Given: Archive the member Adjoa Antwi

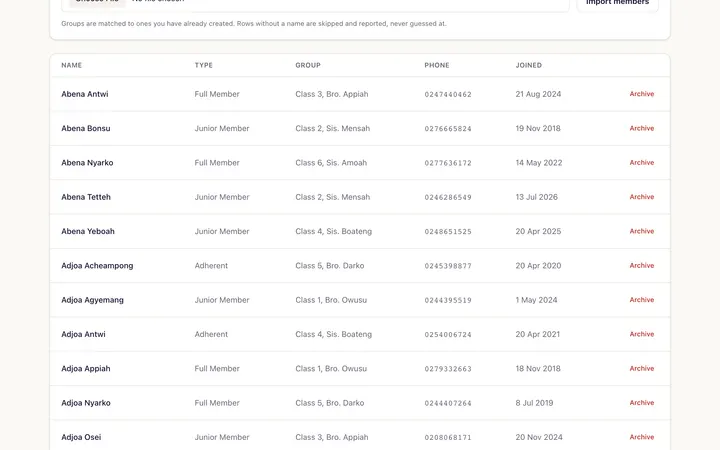Looking at the screenshot, I should point(641,334).
